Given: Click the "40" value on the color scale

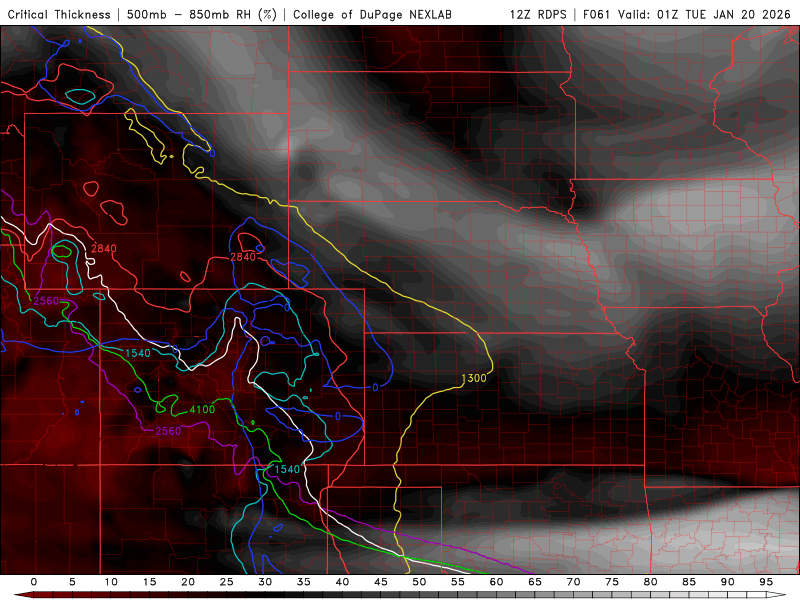Looking at the screenshot, I should point(342,582).
